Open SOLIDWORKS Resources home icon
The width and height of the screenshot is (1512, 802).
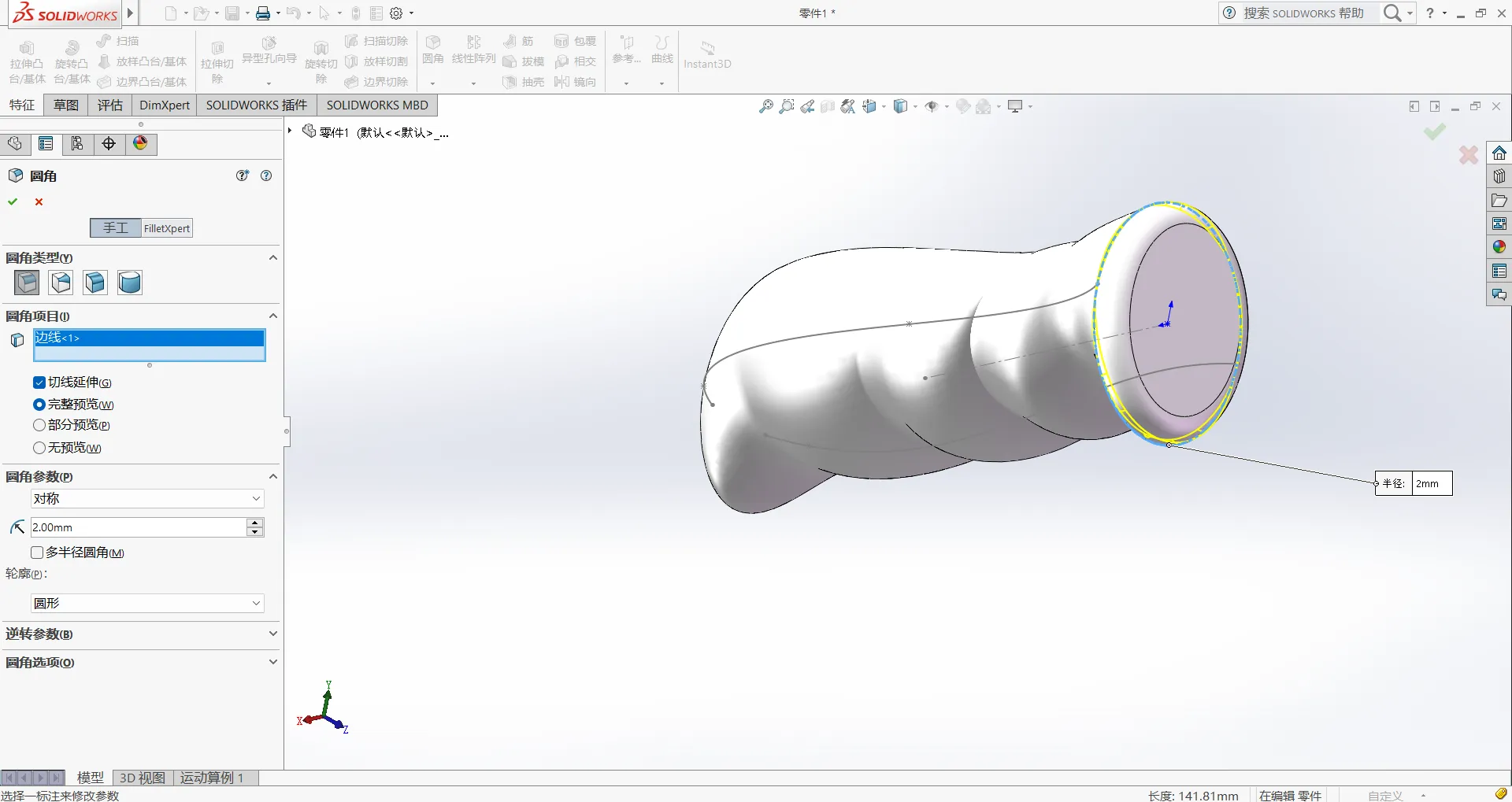coord(1499,153)
